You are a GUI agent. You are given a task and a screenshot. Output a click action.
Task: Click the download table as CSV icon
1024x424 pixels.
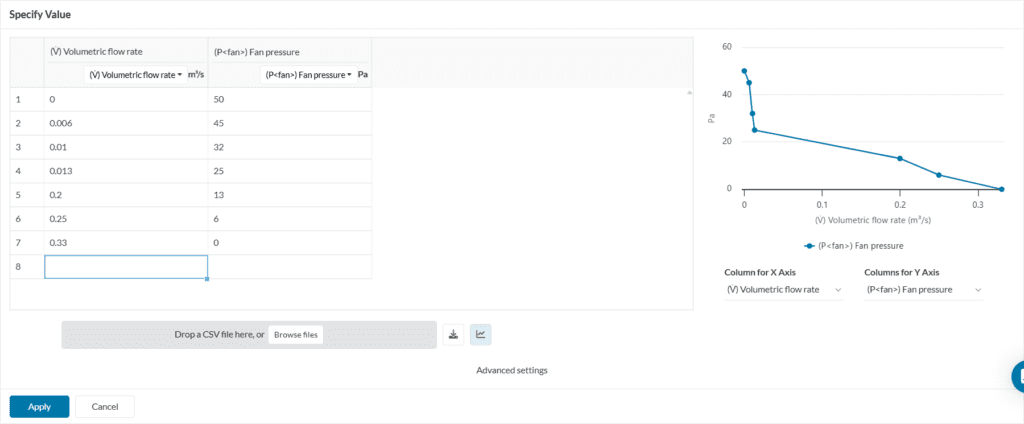(454, 334)
